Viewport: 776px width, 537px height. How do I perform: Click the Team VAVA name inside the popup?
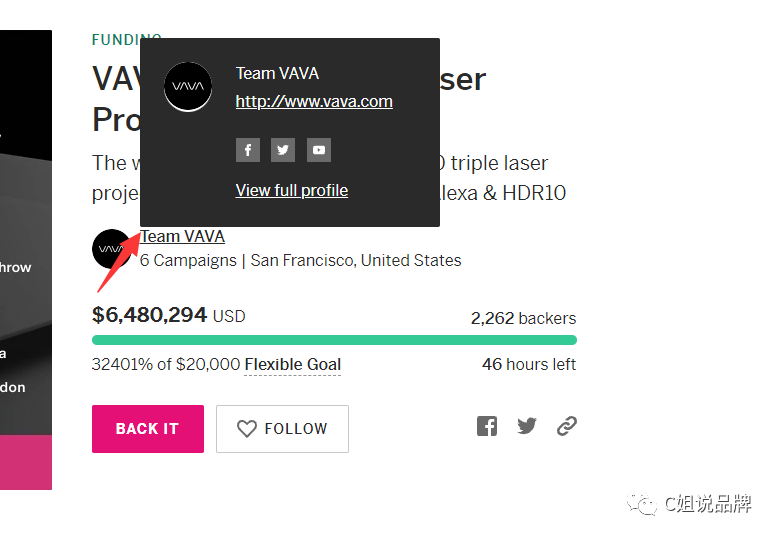point(277,73)
